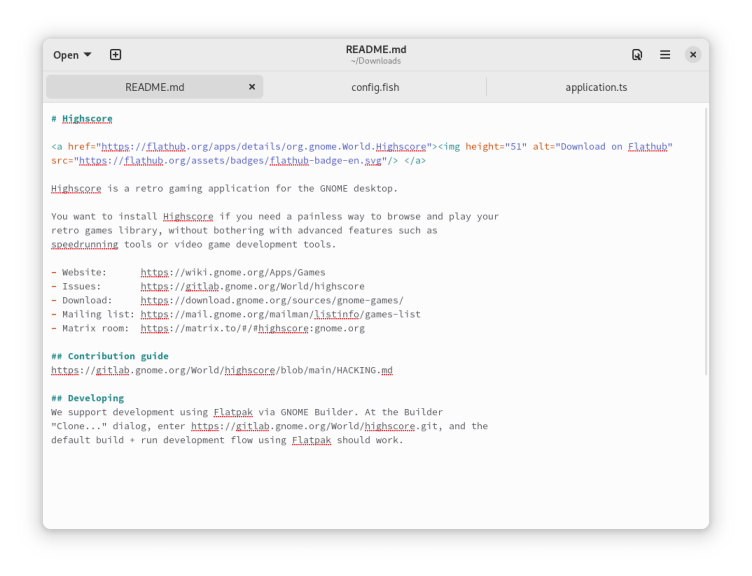
Task: Click the wiki.gnome.org Website URL
Action: pos(232,272)
